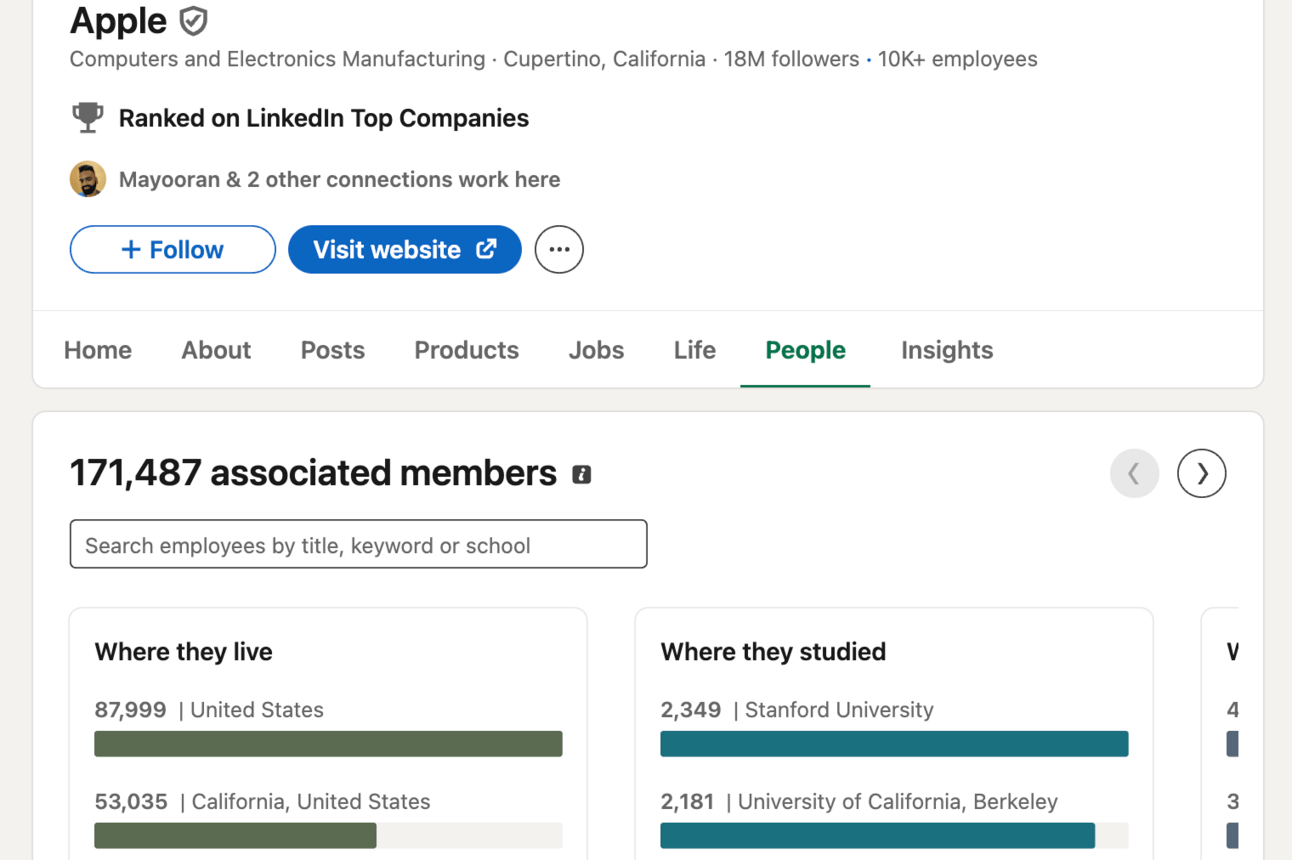Screen dimensions: 1292x860
Task: Click the employee search field
Action: coord(358,545)
